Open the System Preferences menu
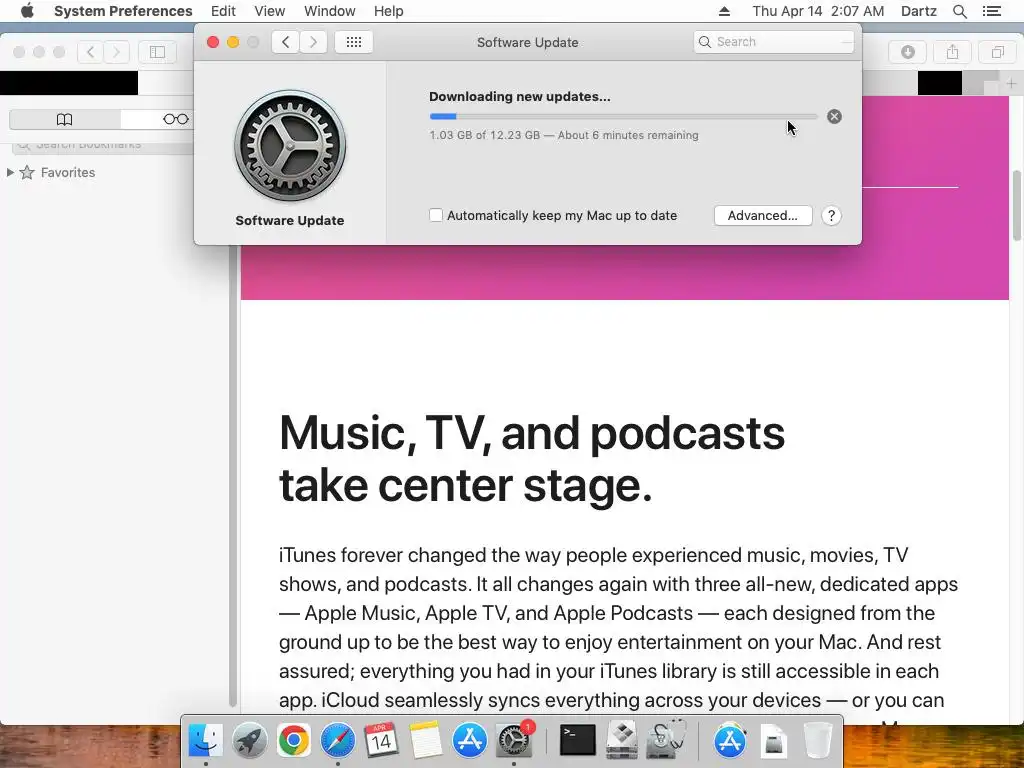Image resolution: width=1024 pixels, height=768 pixels. (123, 11)
